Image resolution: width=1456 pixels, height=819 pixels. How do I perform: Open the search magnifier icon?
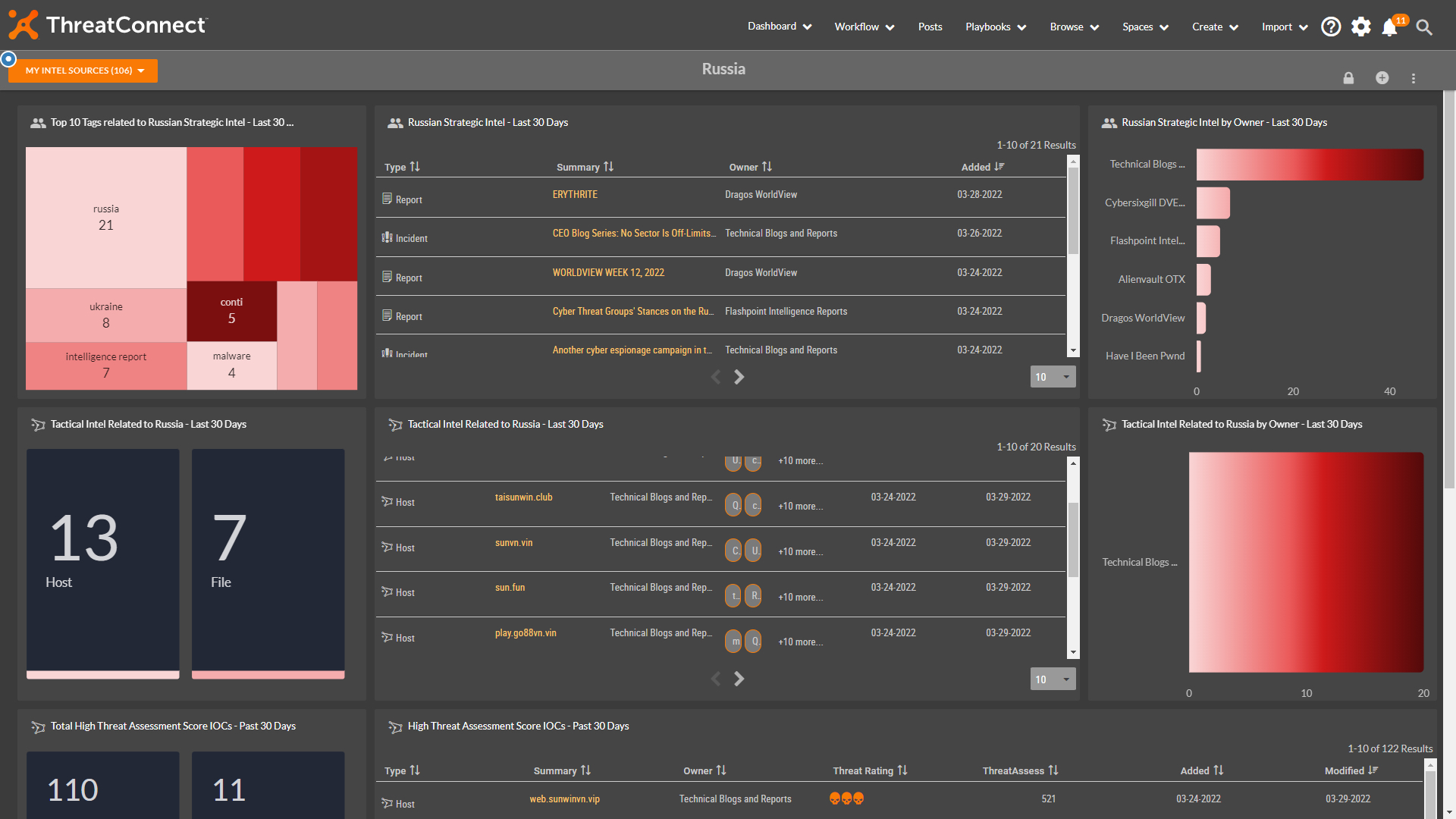[1424, 26]
